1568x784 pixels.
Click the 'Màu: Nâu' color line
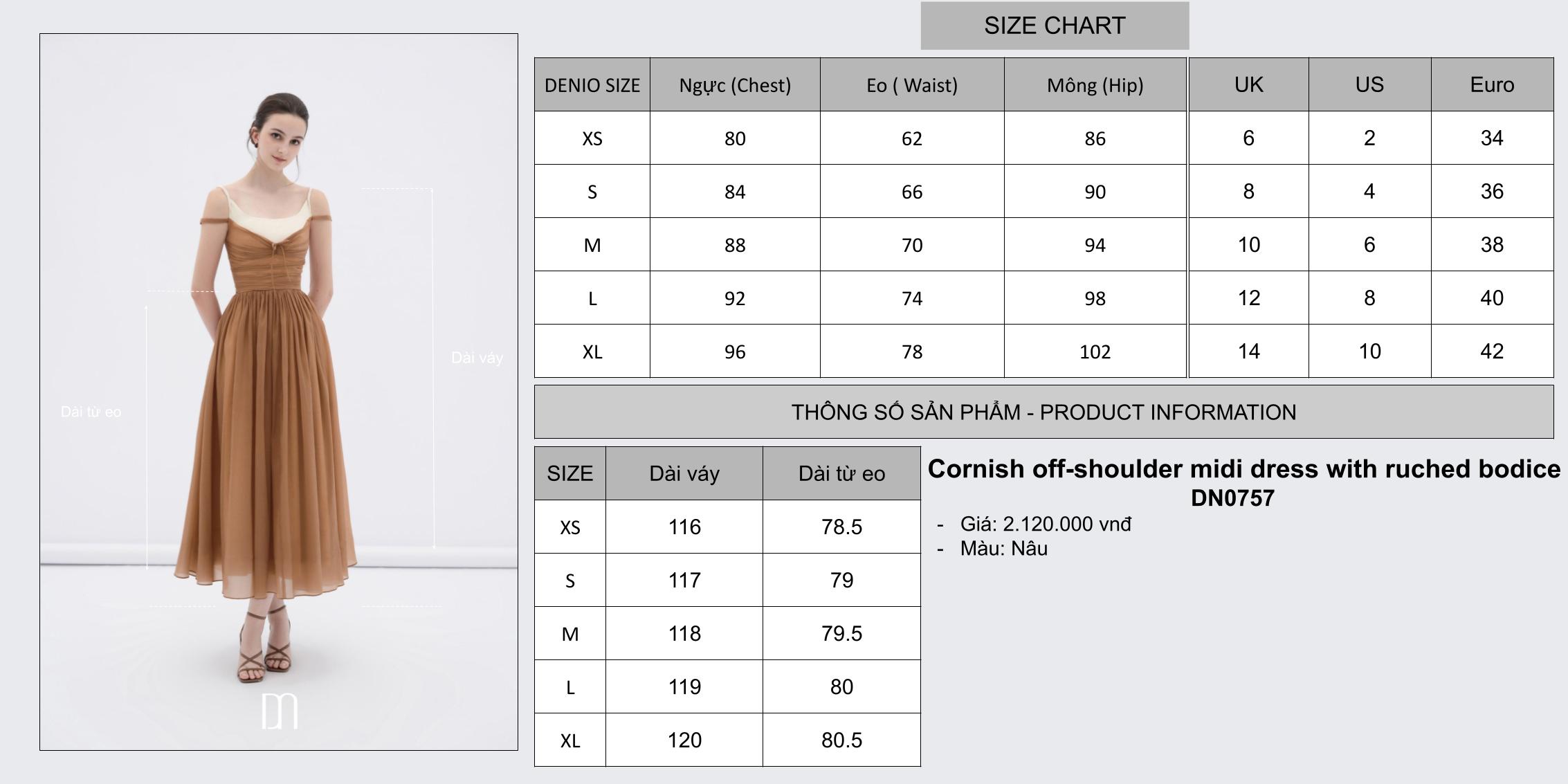click(1003, 548)
